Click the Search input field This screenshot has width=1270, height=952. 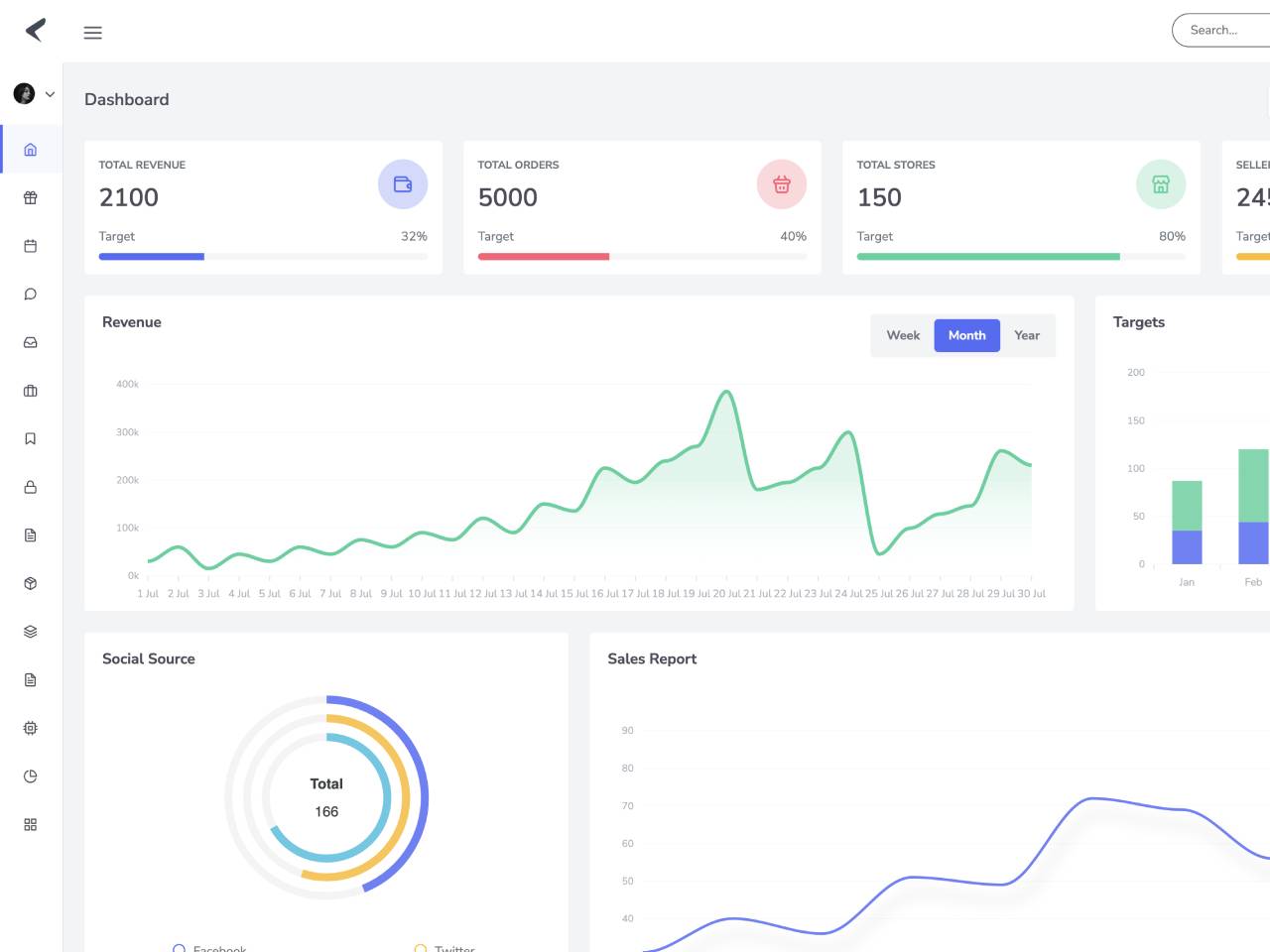1221,31
